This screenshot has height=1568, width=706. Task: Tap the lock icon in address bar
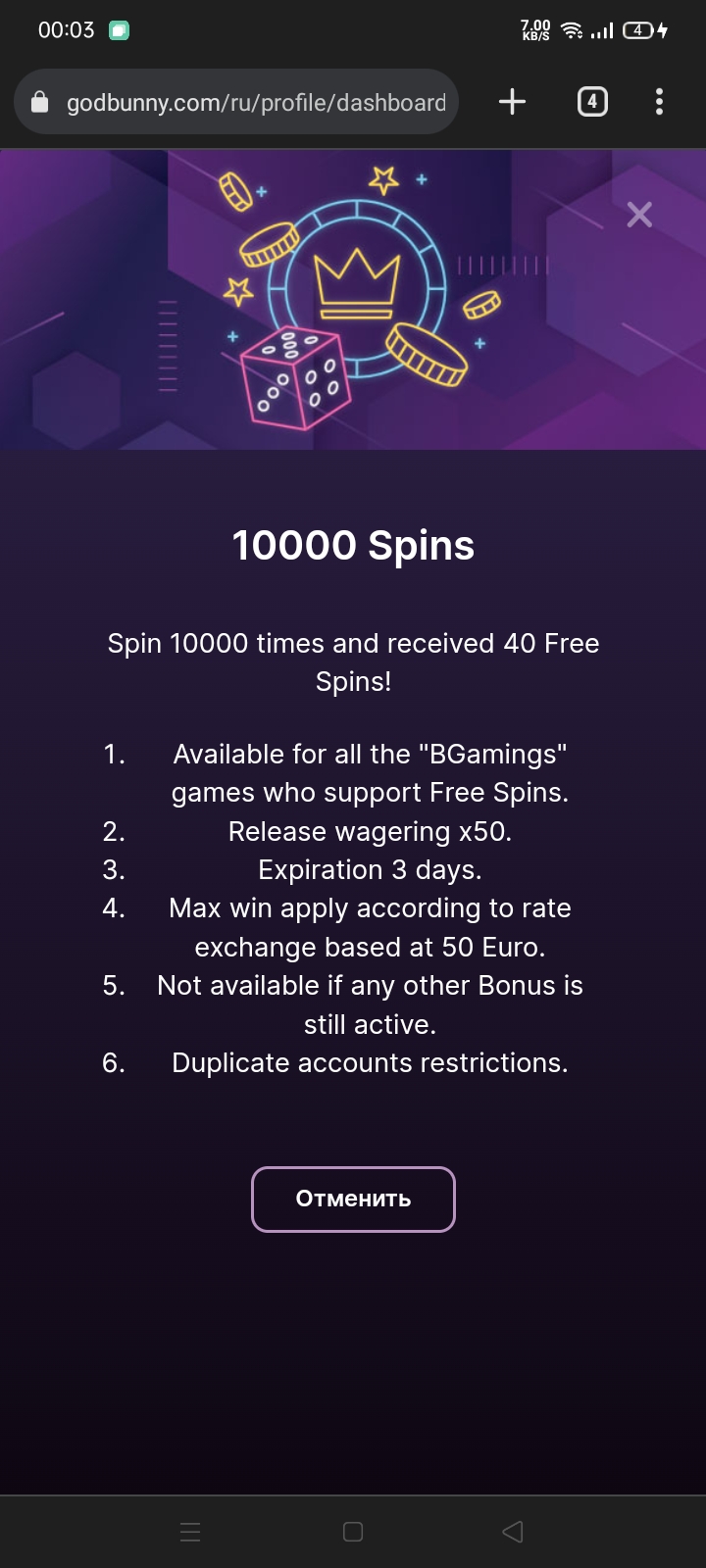click(40, 102)
